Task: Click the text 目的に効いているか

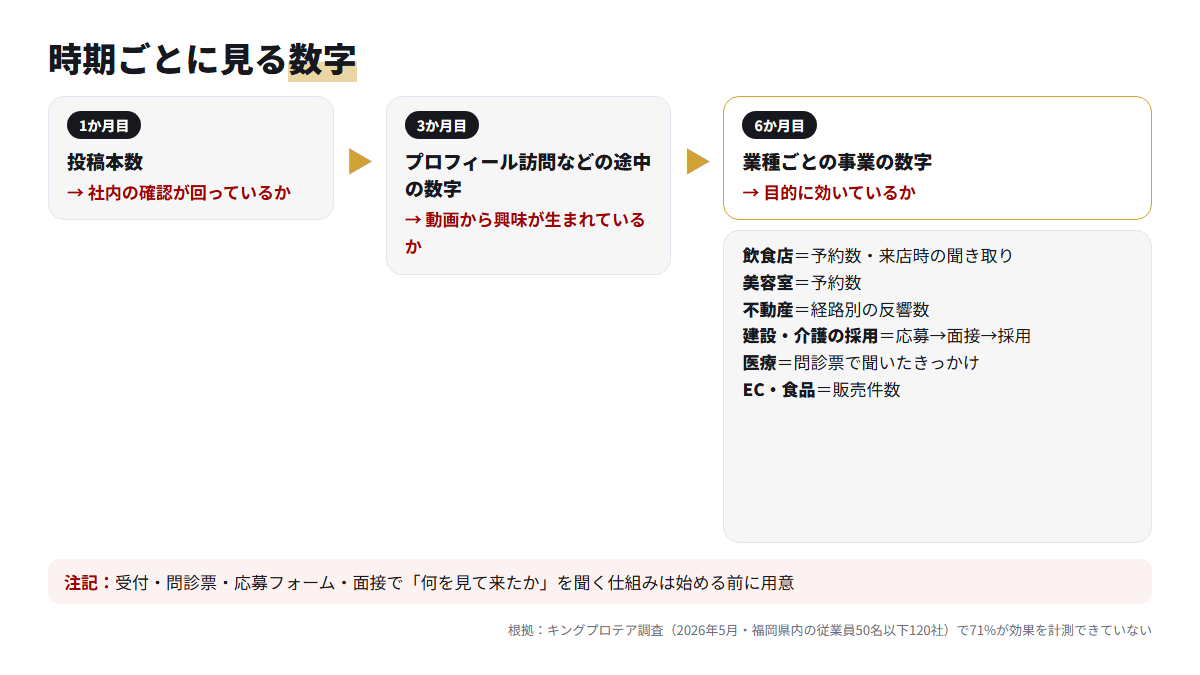Action: click(x=839, y=193)
